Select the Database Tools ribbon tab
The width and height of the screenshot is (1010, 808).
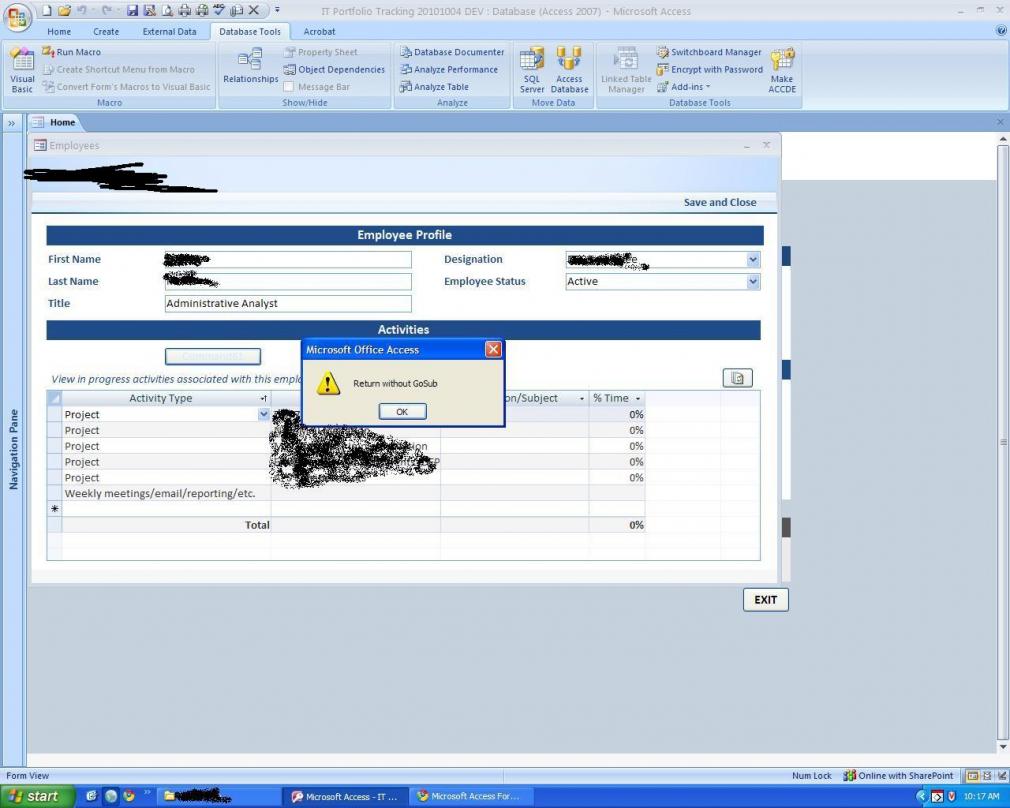tap(250, 31)
